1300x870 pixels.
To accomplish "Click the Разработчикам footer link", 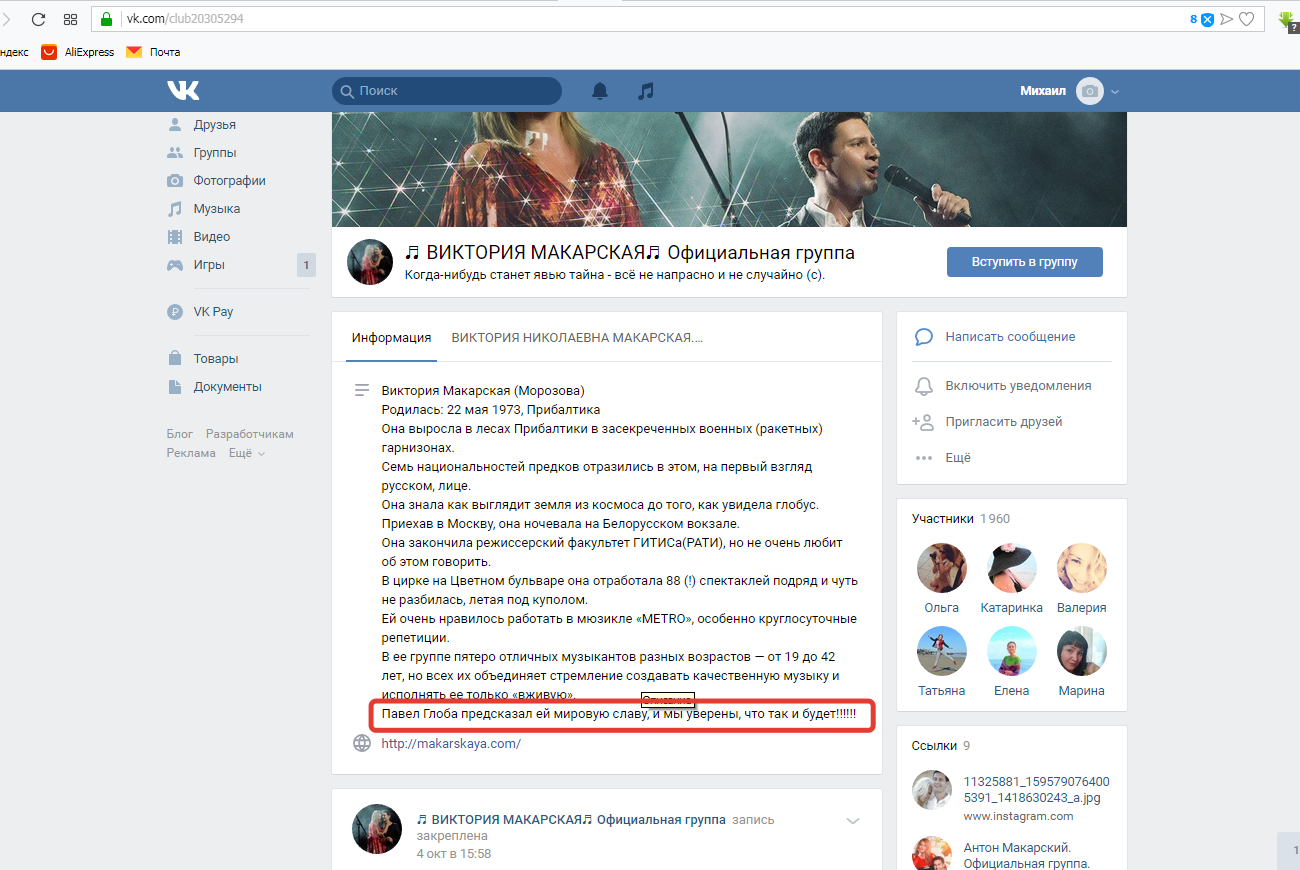I will 250,434.
